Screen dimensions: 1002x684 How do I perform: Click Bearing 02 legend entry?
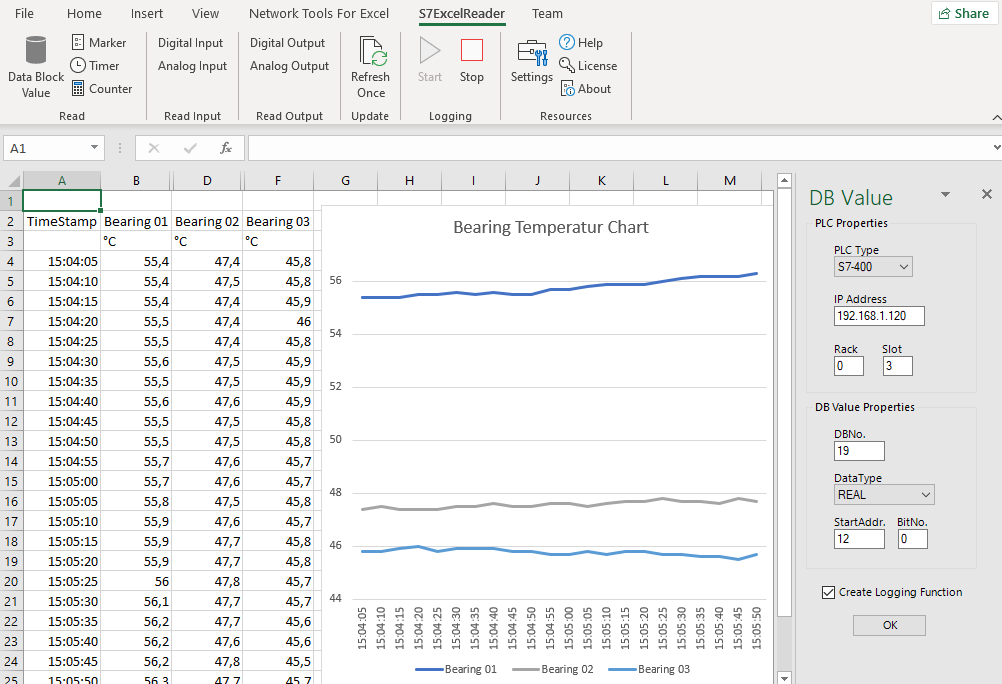coord(553,669)
